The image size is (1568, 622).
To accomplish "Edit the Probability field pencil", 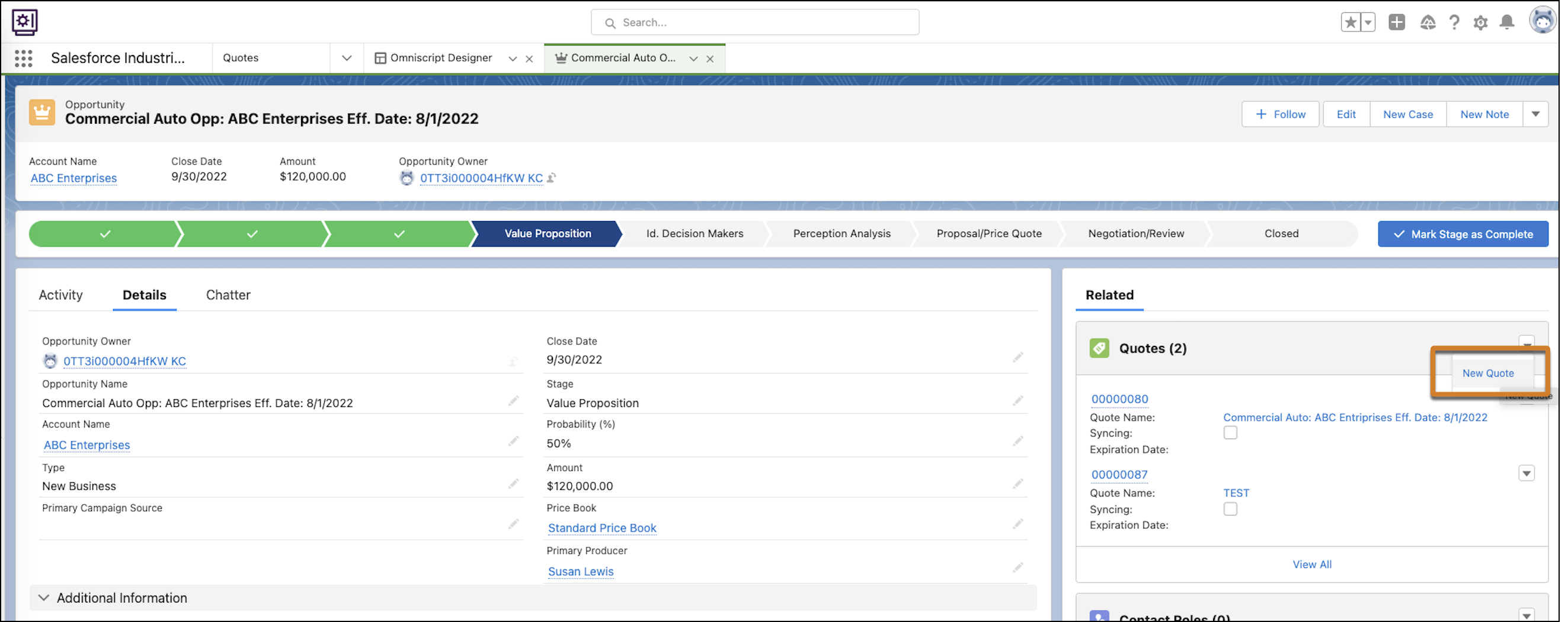I will pyautogui.click(x=1017, y=441).
